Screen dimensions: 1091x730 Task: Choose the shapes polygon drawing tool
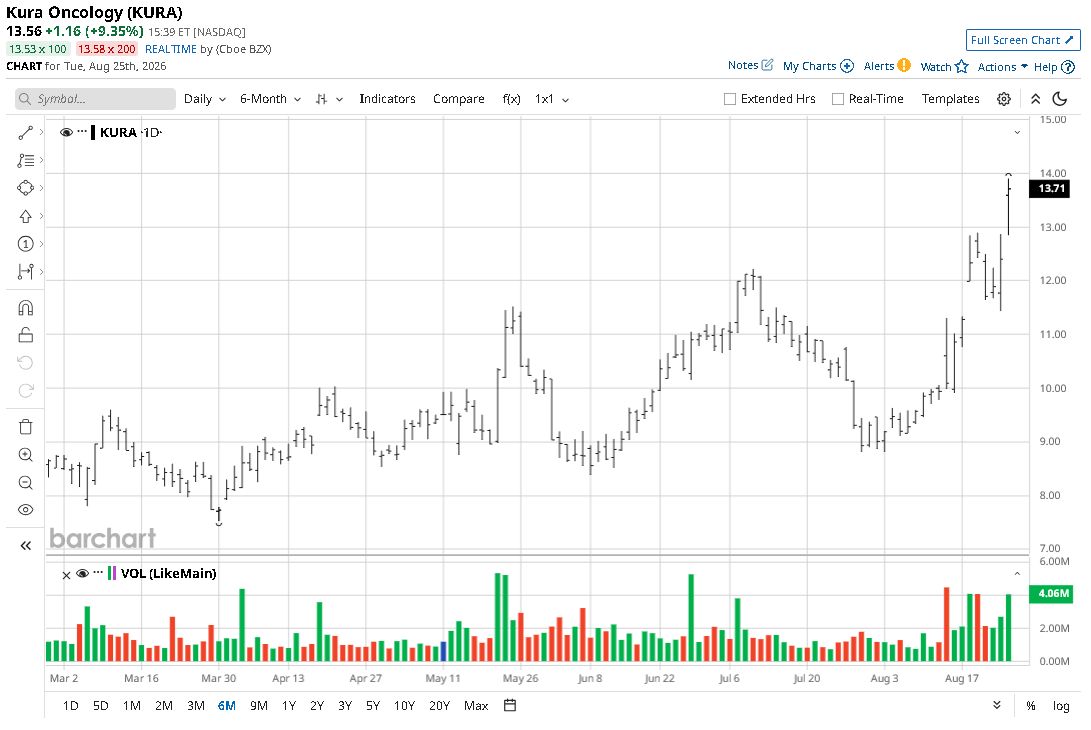[26, 188]
